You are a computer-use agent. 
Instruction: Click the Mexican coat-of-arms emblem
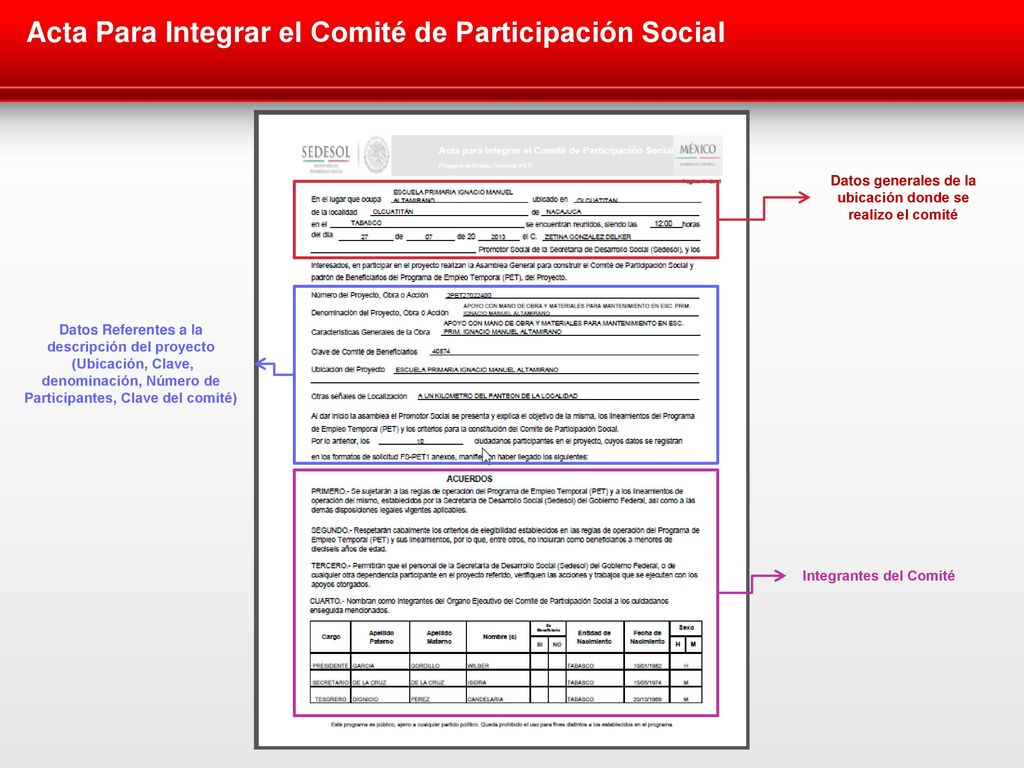coord(376,155)
